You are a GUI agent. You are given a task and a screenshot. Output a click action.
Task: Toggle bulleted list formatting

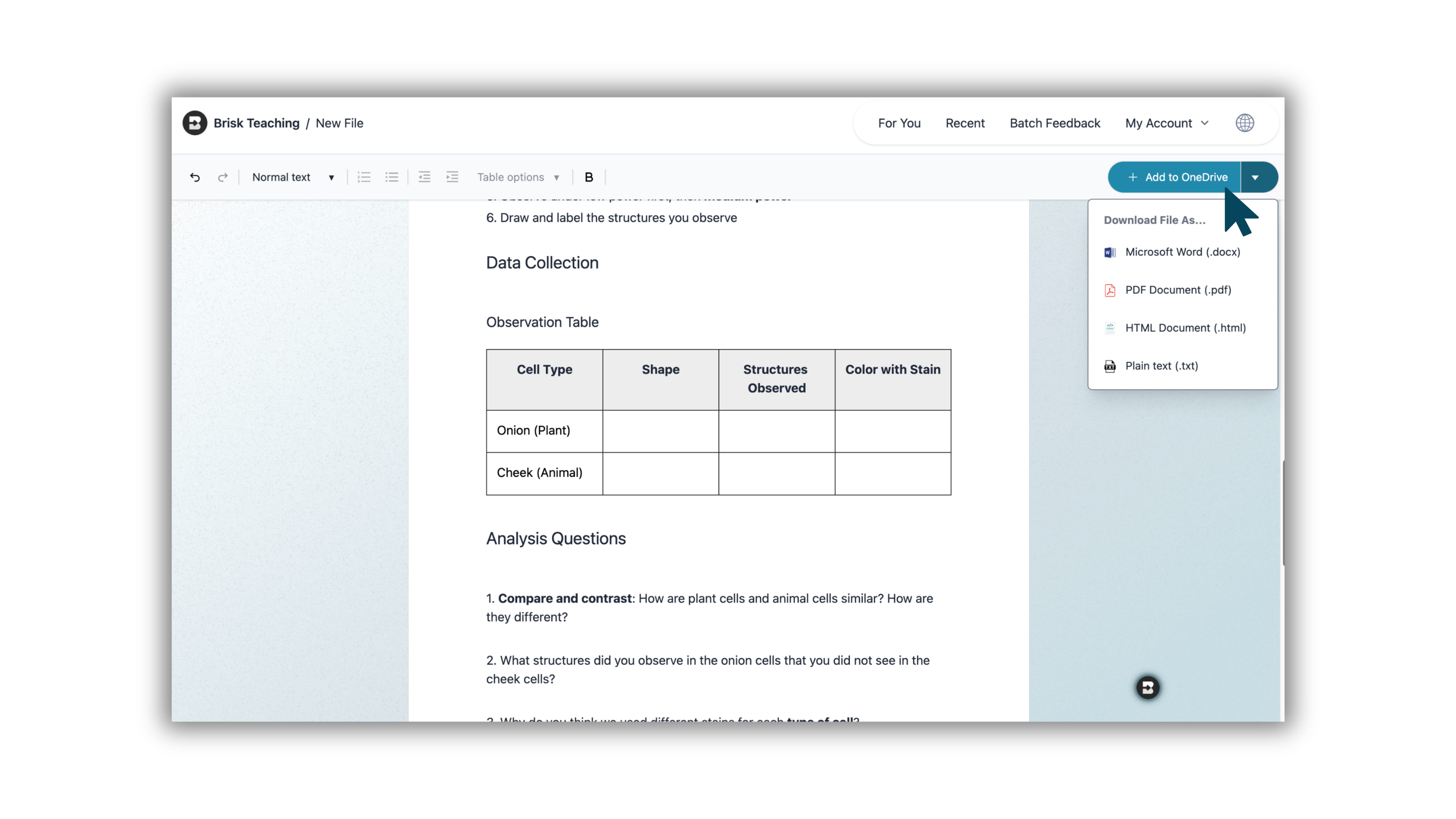392,177
